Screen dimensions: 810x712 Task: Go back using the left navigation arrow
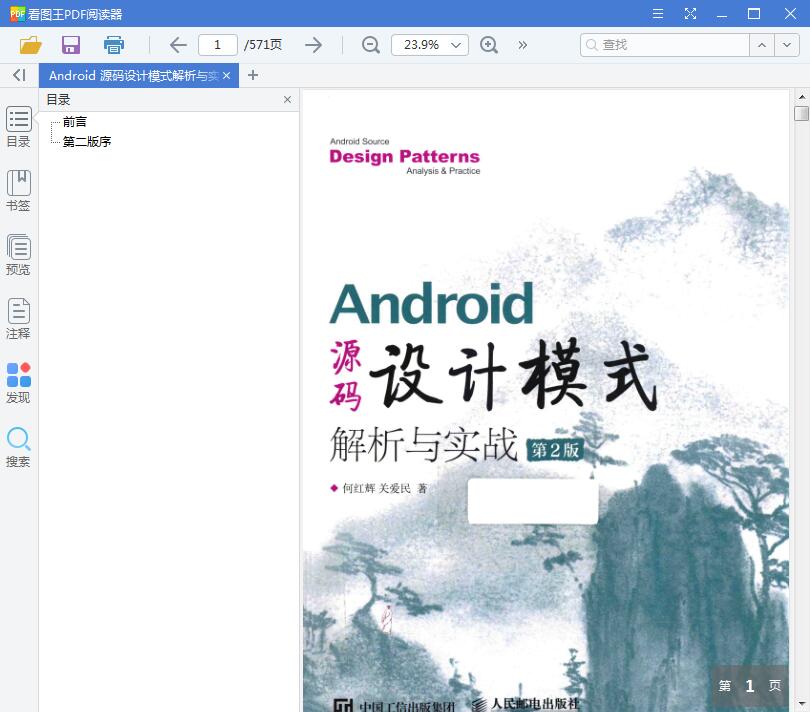(x=177, y=45)
